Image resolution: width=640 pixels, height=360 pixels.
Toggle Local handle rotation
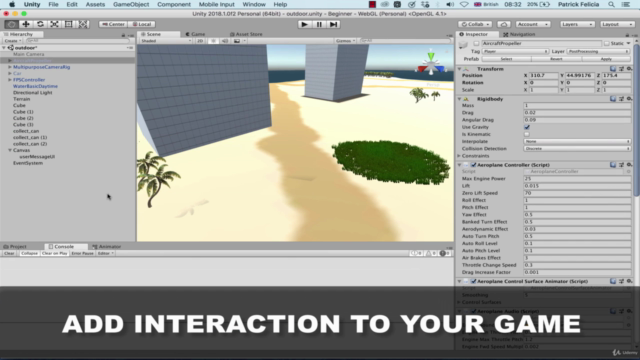[x=142, y=24]
